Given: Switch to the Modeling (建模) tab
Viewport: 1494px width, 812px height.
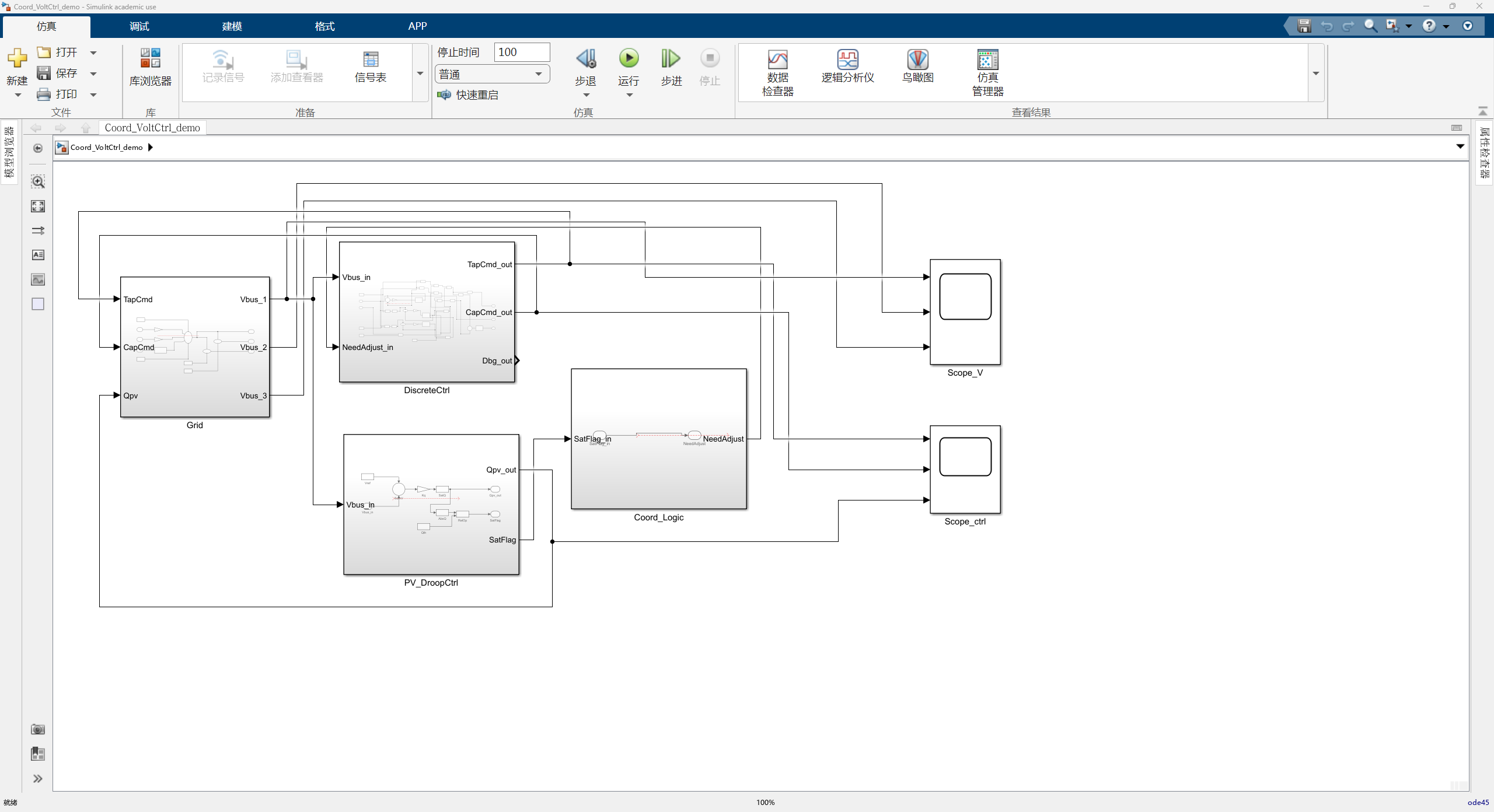Looking at the screenshot, I should [x=232, y=26].
